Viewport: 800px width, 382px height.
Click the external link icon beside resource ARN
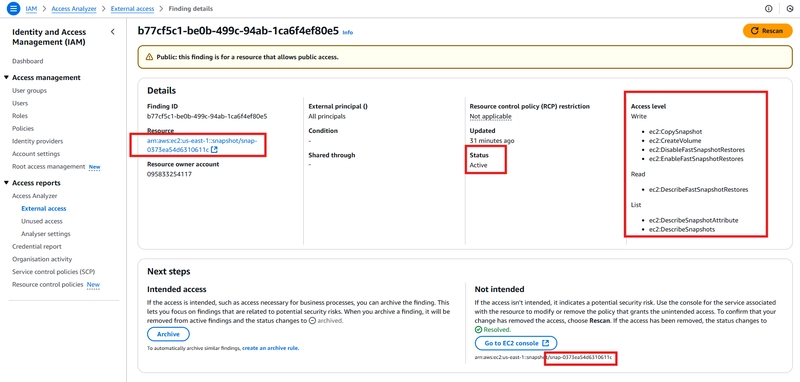click(x=214, y=149)
